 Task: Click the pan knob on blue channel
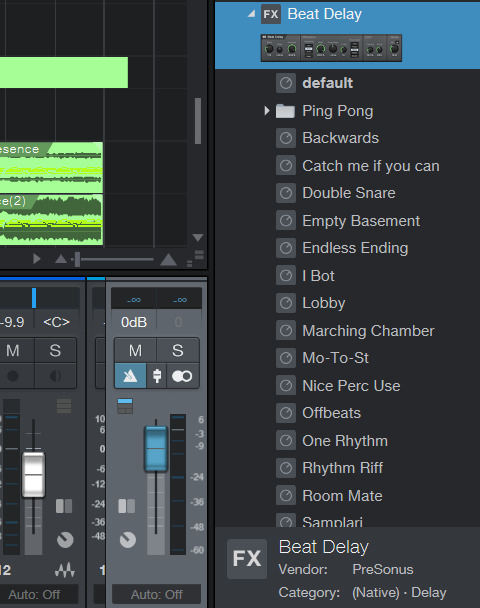tap(128, 539)
